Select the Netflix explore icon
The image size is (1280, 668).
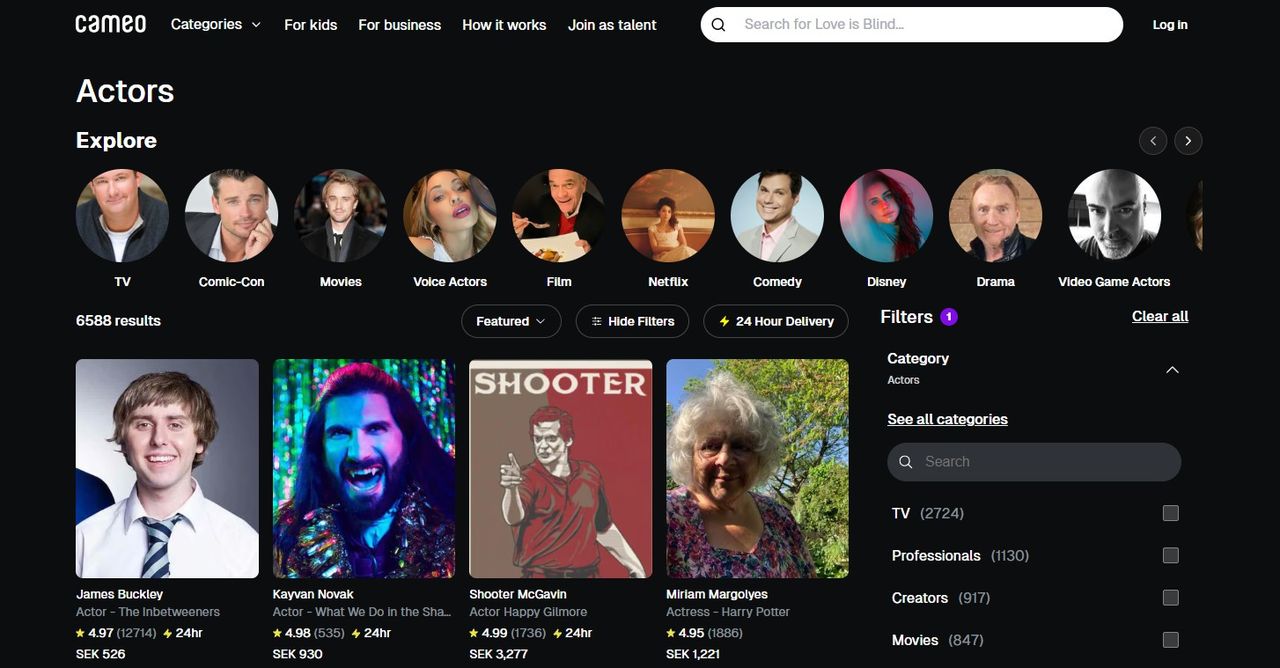click(668, 215)
